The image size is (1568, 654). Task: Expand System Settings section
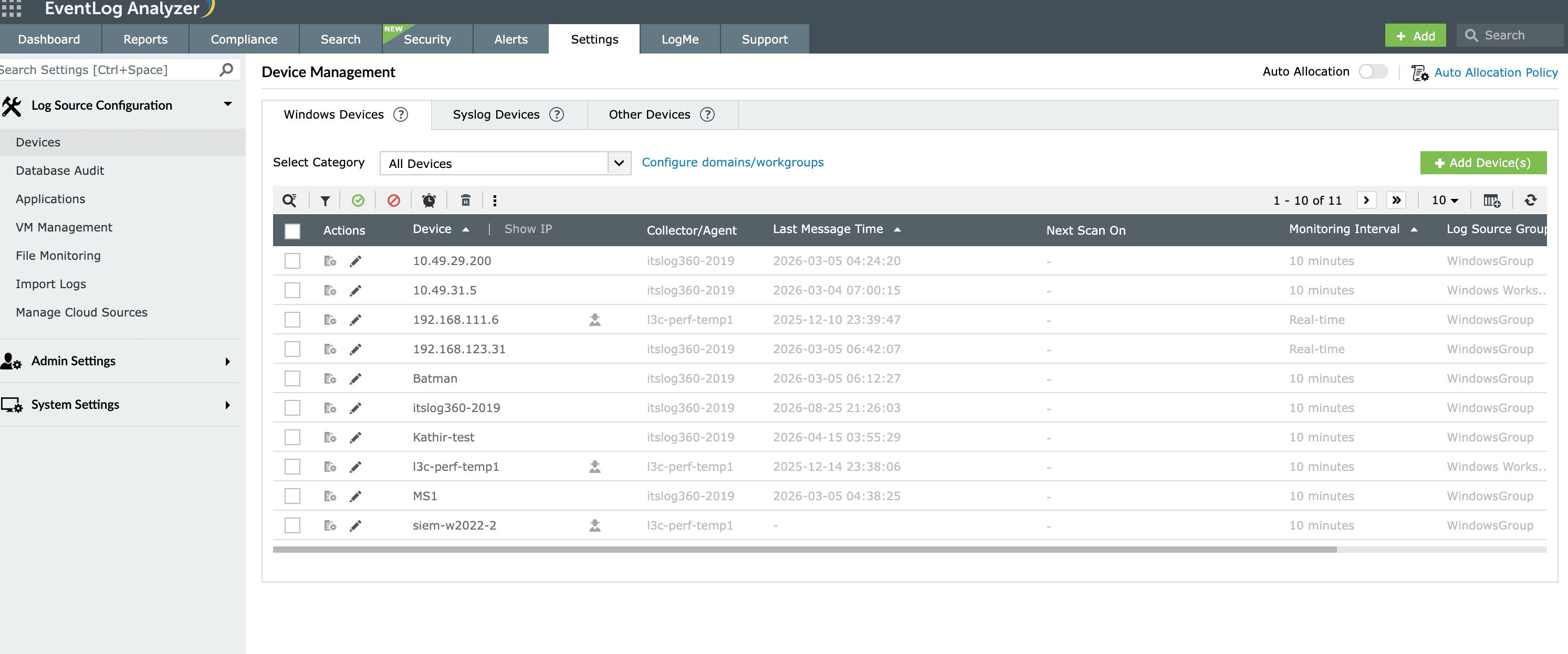click(x=228, y=405)
